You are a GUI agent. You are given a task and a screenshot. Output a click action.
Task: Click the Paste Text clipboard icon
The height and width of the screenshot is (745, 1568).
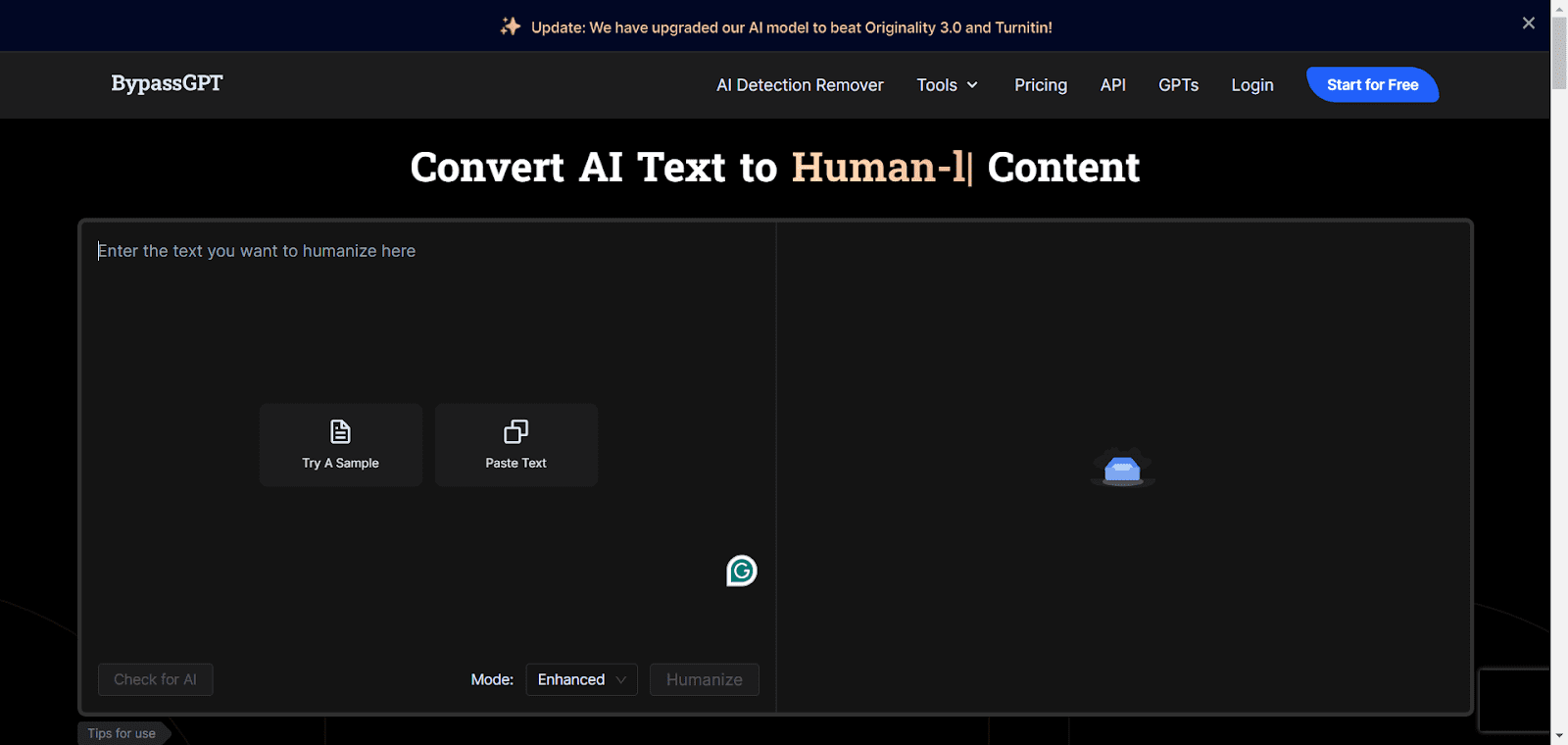515,431
